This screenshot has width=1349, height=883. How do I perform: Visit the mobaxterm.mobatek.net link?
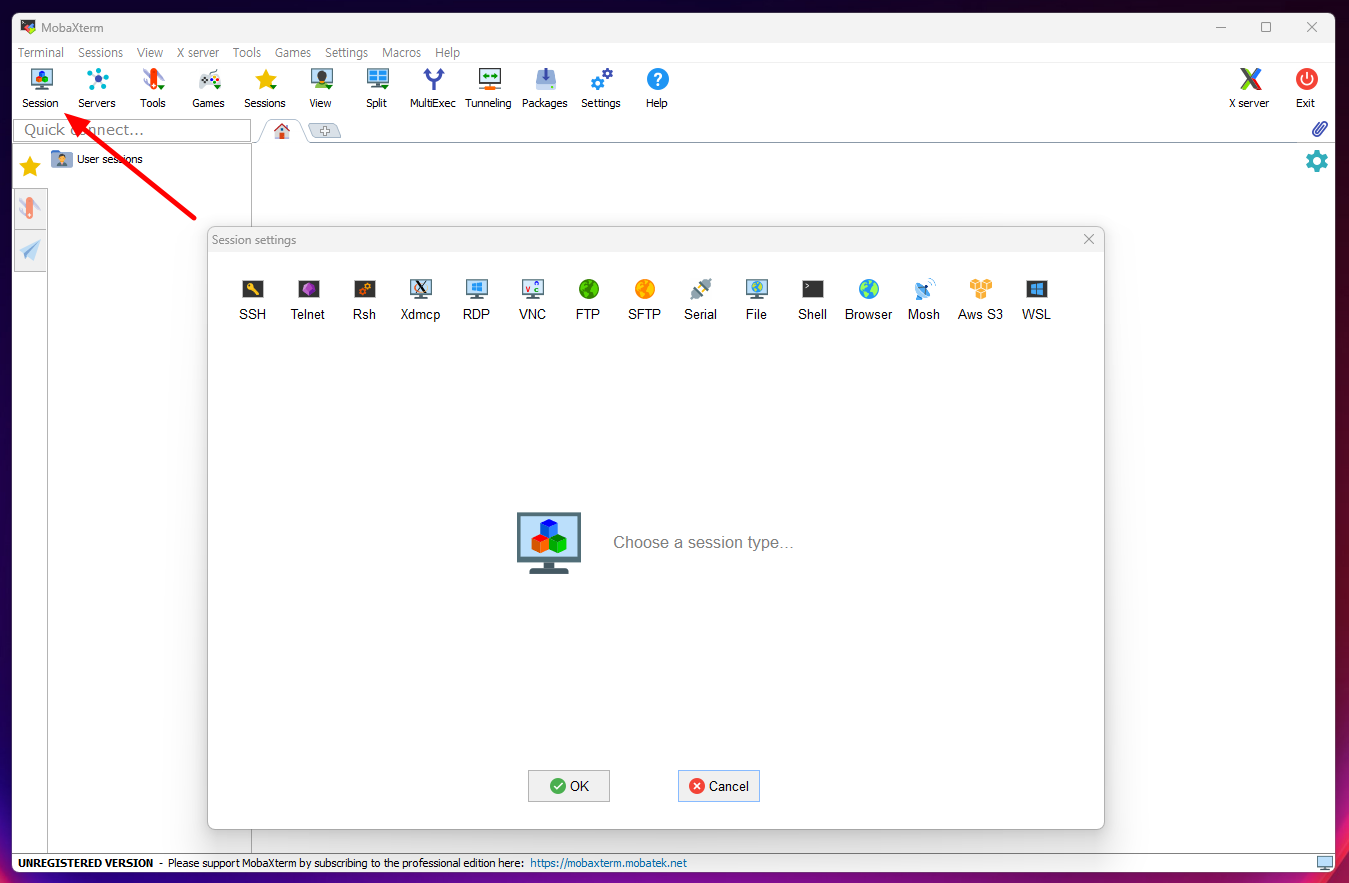(x=608, y=863)
